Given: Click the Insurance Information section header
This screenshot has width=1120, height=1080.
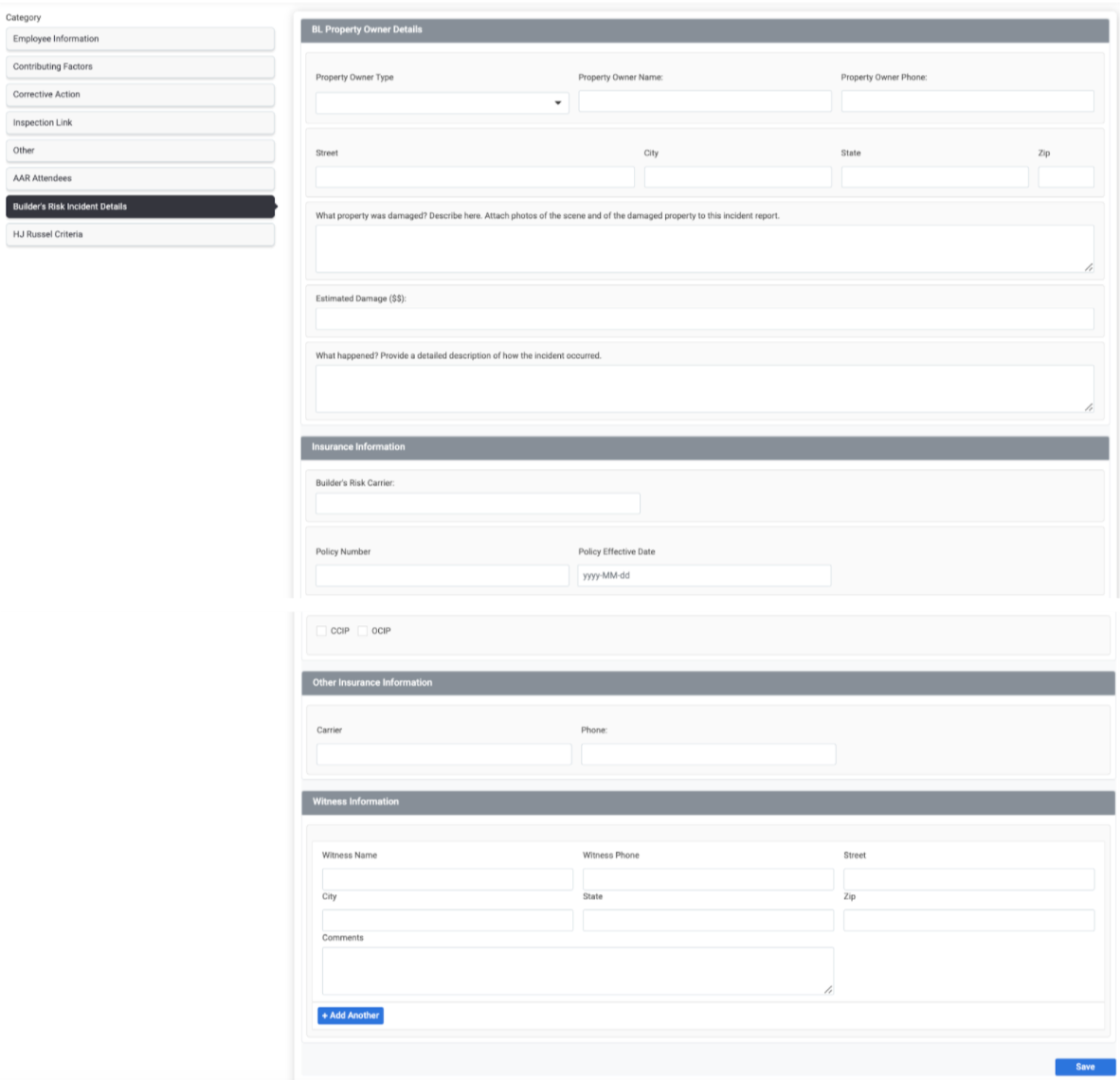Looking at the screenshot, I should (x=705, y=447).
